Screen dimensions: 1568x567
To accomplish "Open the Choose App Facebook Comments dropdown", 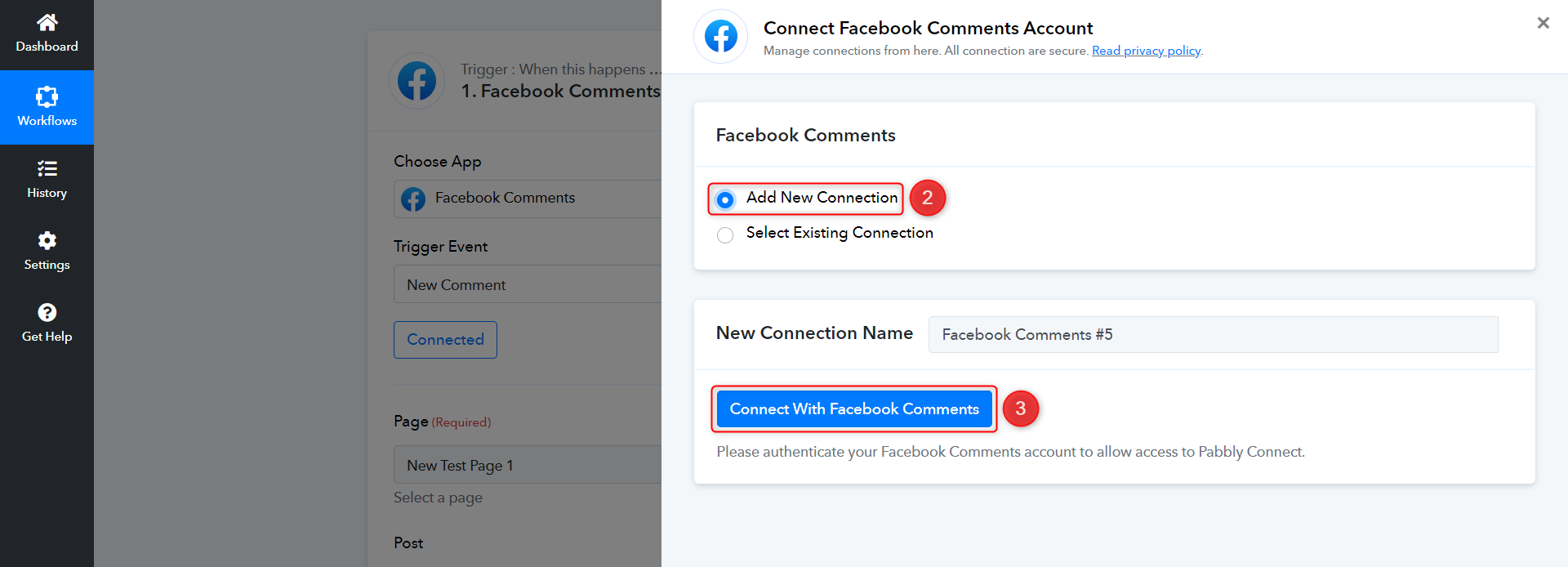I will tap(528, 199).
